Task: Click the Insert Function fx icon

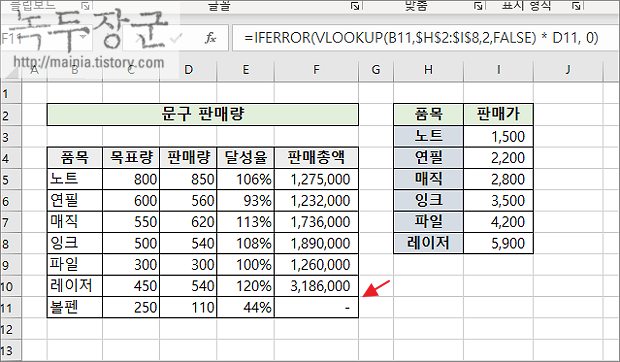Action: tap(210, 38)
